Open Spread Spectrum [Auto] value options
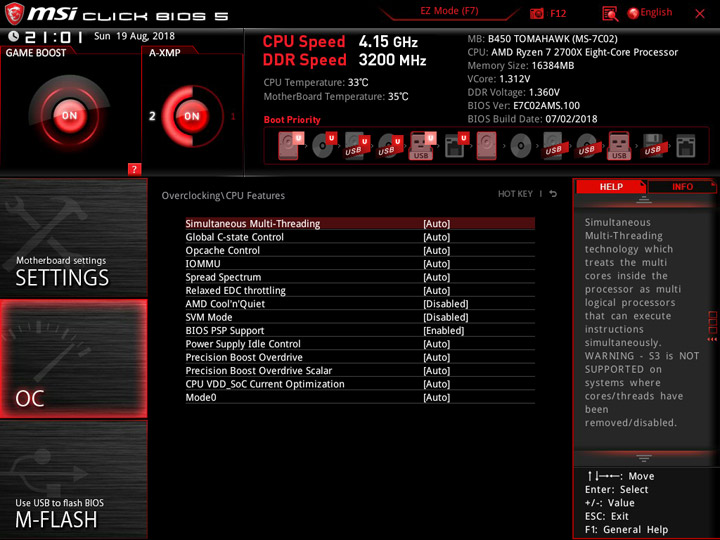 pyautogui.click(x=436, y=277)
